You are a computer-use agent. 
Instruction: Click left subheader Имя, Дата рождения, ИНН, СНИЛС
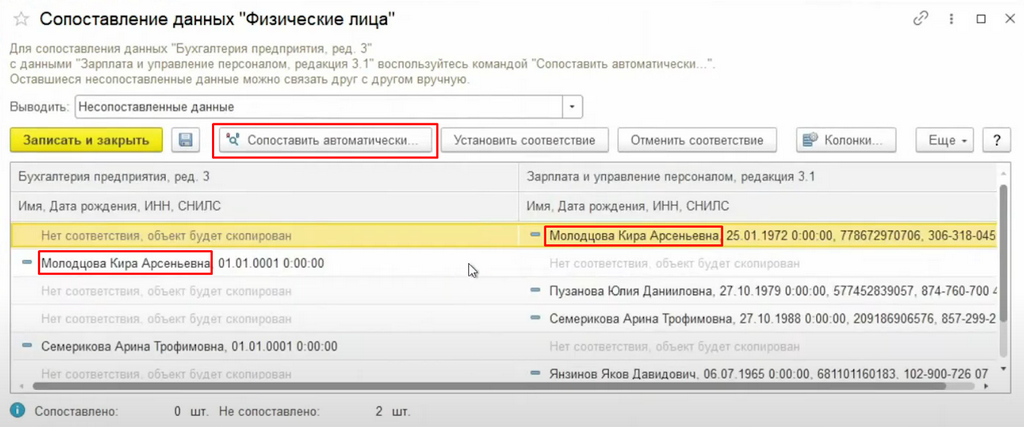click(x=265, y=206)
